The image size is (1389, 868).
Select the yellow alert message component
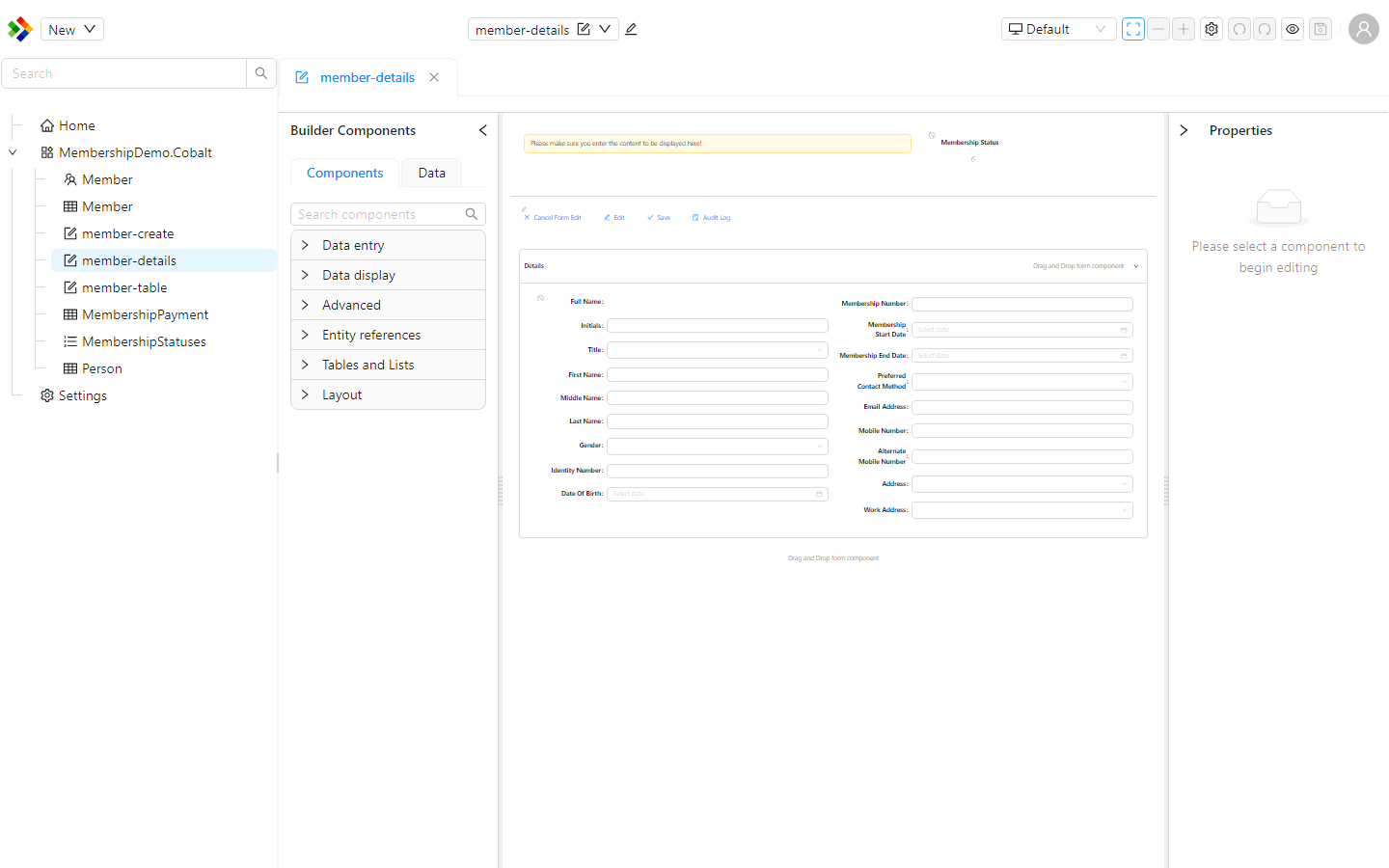717,143
